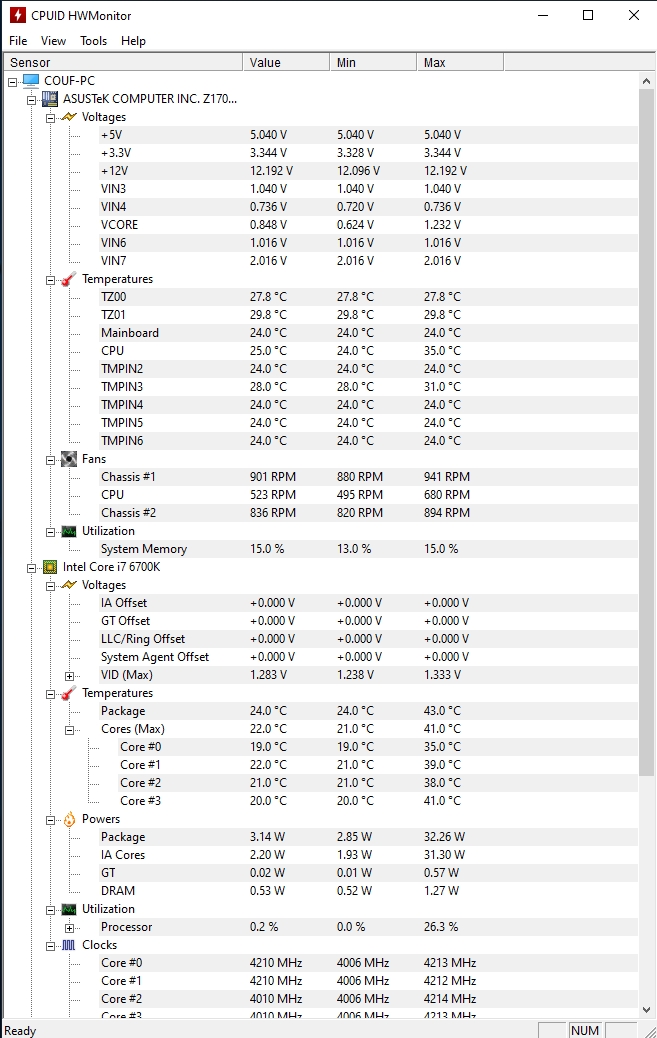
Task: Open the Tools menu
Action: 94,41
